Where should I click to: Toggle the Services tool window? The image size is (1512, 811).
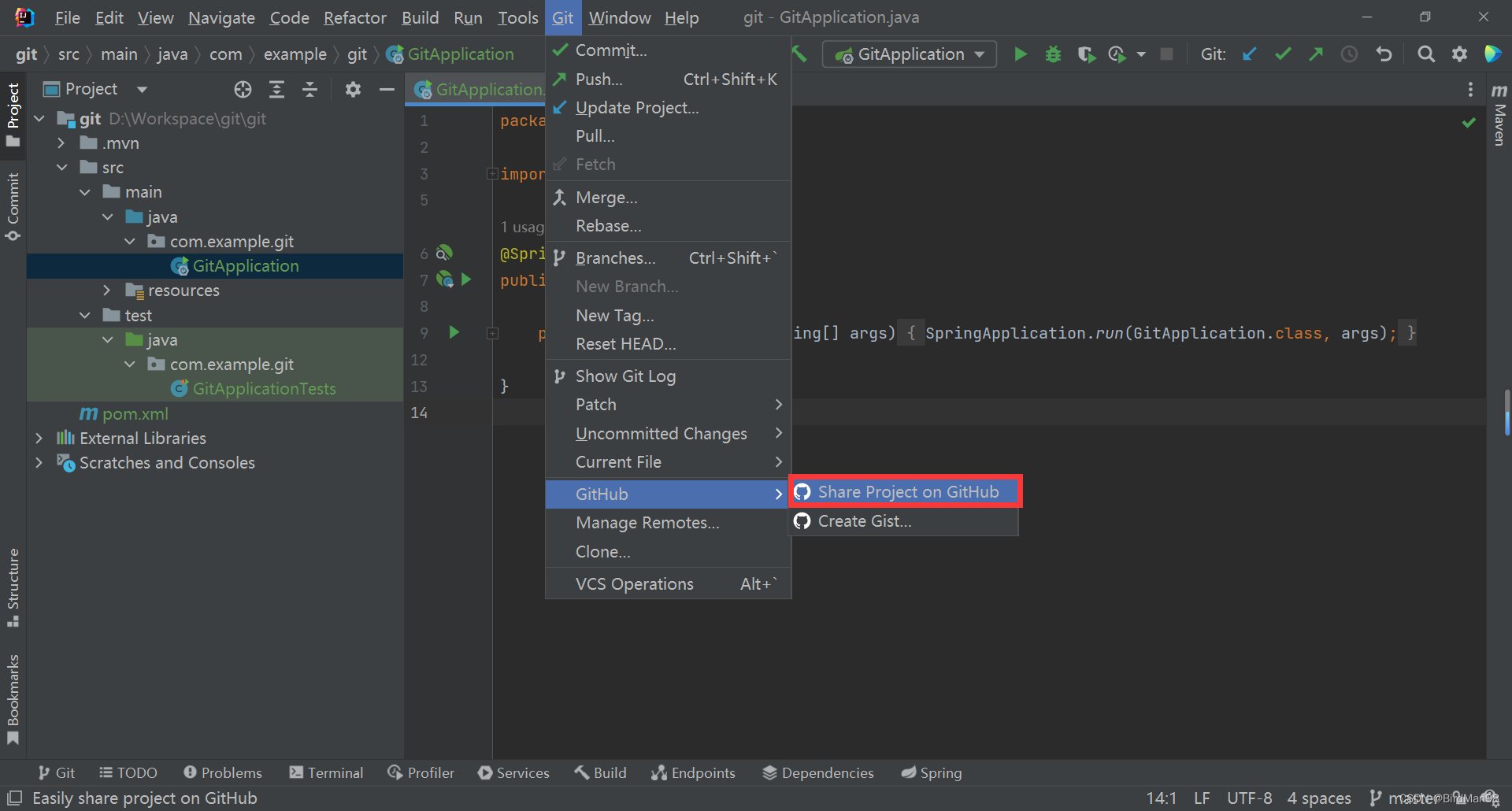pyautogui.click(x=513, y=773)
